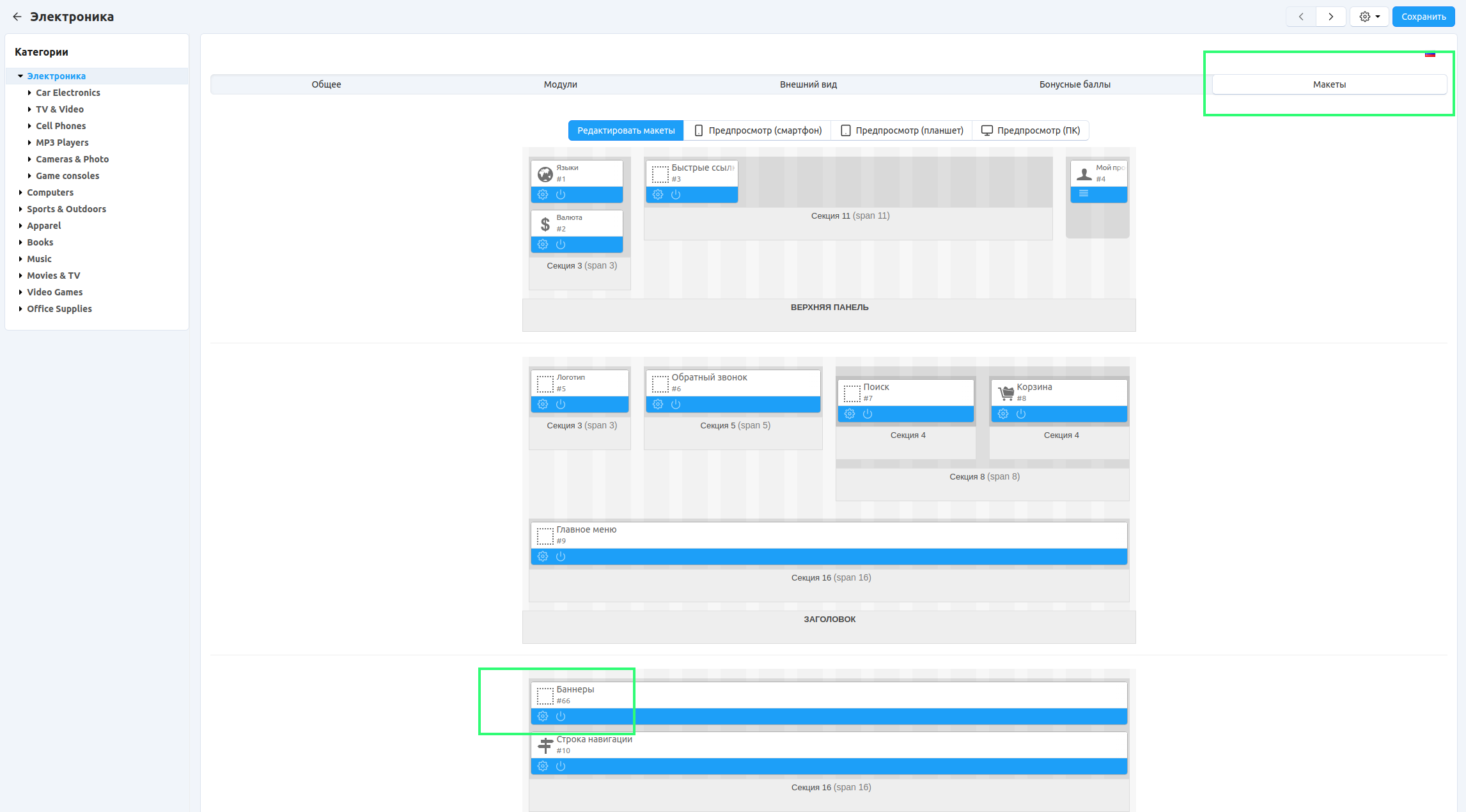Toggle power switch on Валюта block
The image size is (1466, 812).
[561, 244]
